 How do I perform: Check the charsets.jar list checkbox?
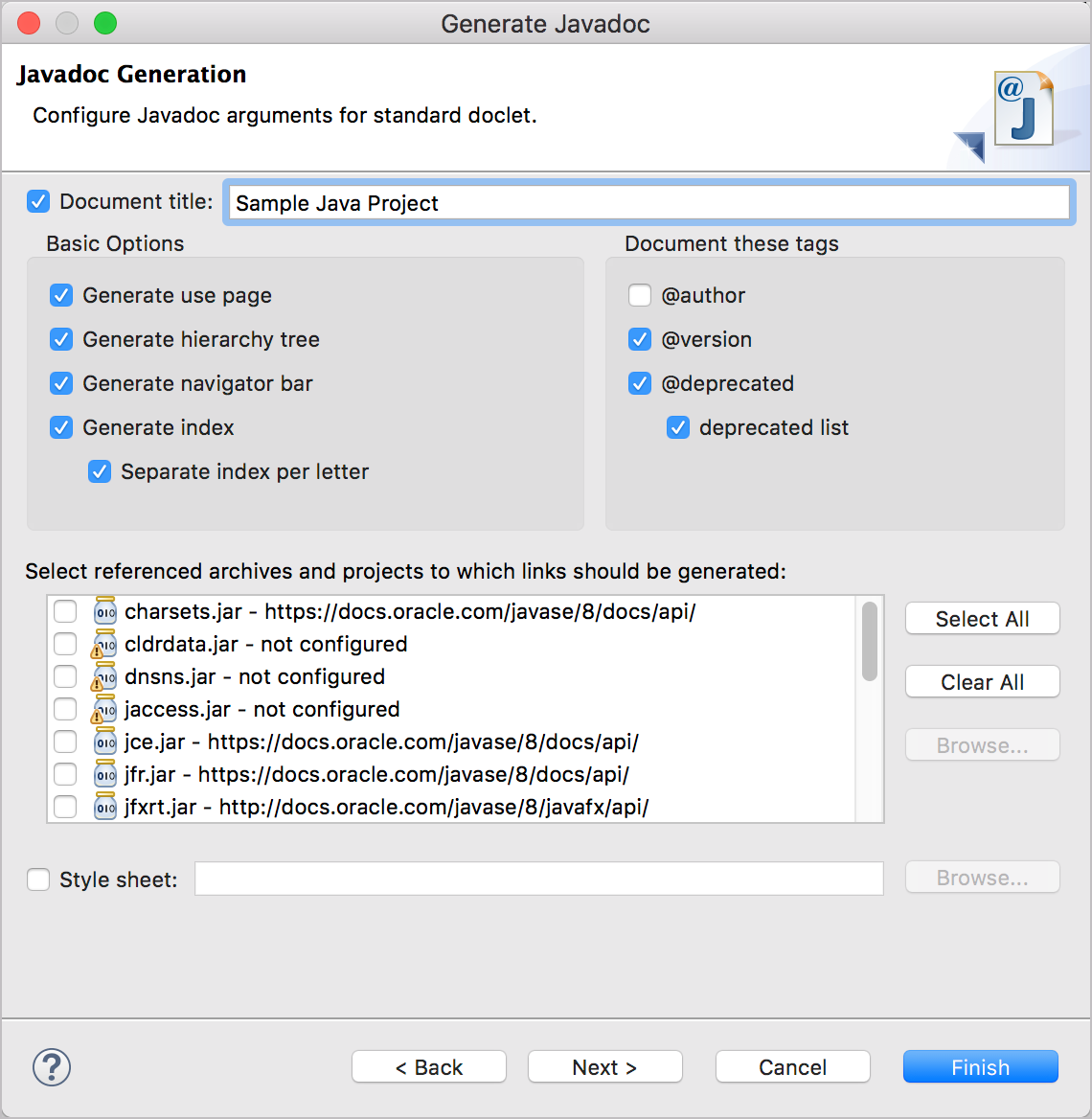click(x=65, y=611)
